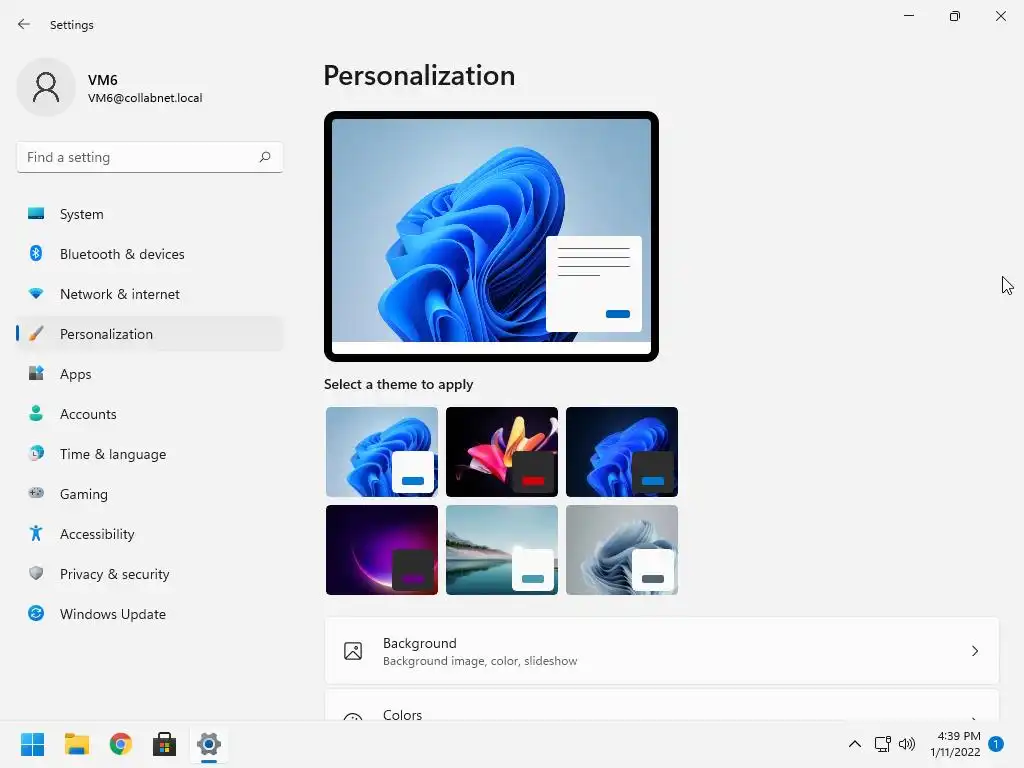Open the Colors settings row

[x=662, y=706]
